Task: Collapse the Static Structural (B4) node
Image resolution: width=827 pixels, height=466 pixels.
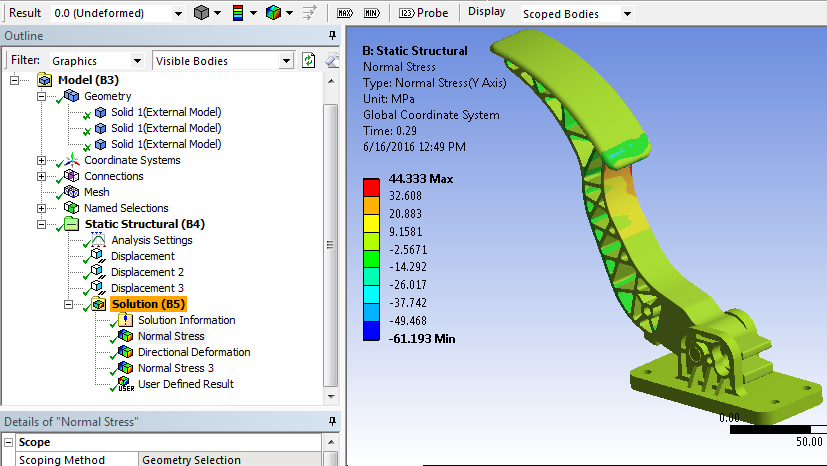Action: (41, 225)
